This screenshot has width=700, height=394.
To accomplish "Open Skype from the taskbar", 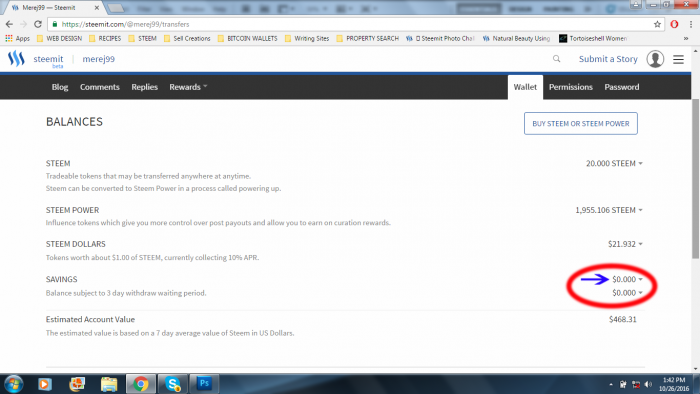I will coord(173,384).
